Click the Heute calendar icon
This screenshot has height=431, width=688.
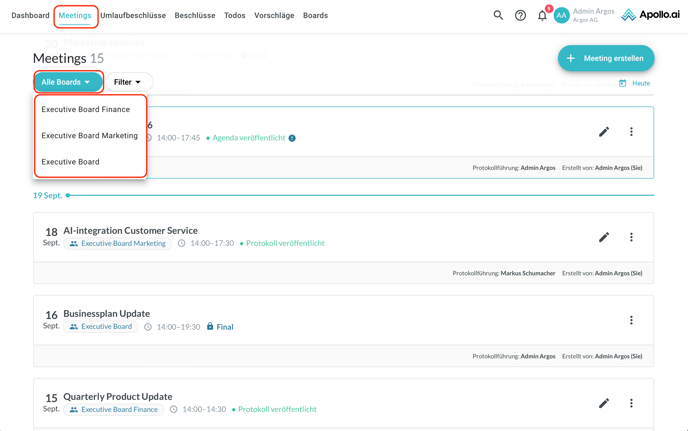coord(623,83)
